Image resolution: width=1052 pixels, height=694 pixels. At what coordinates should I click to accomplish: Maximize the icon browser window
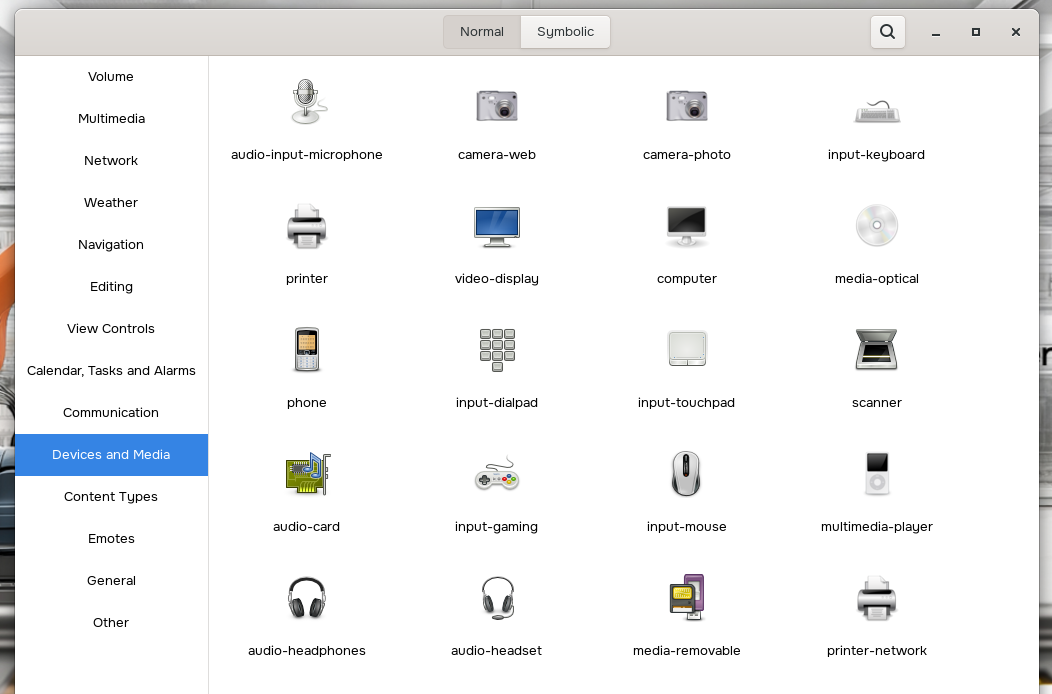pos(976,32)
